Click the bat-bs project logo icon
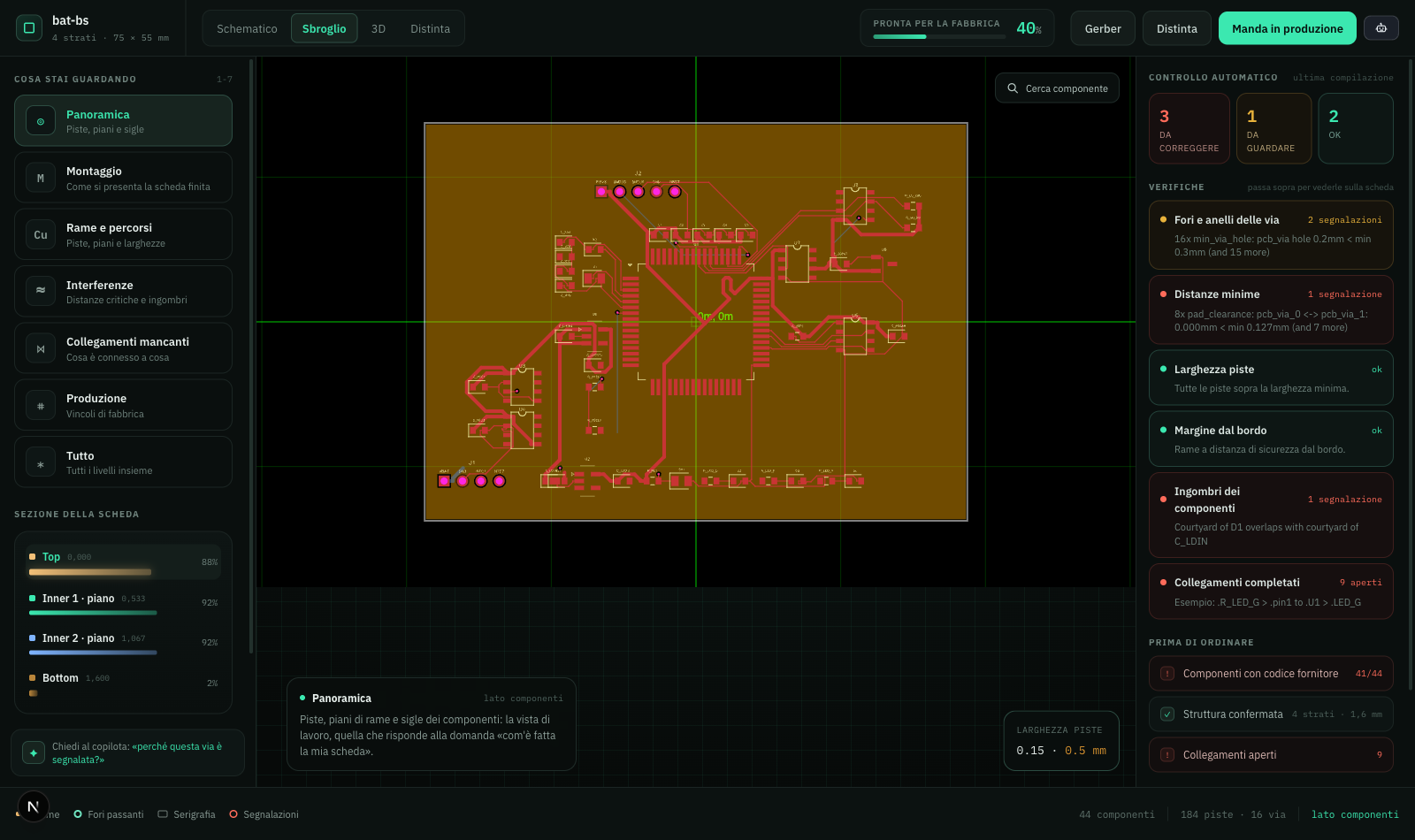Screen dimensions: 1415x840 [29, 28]
